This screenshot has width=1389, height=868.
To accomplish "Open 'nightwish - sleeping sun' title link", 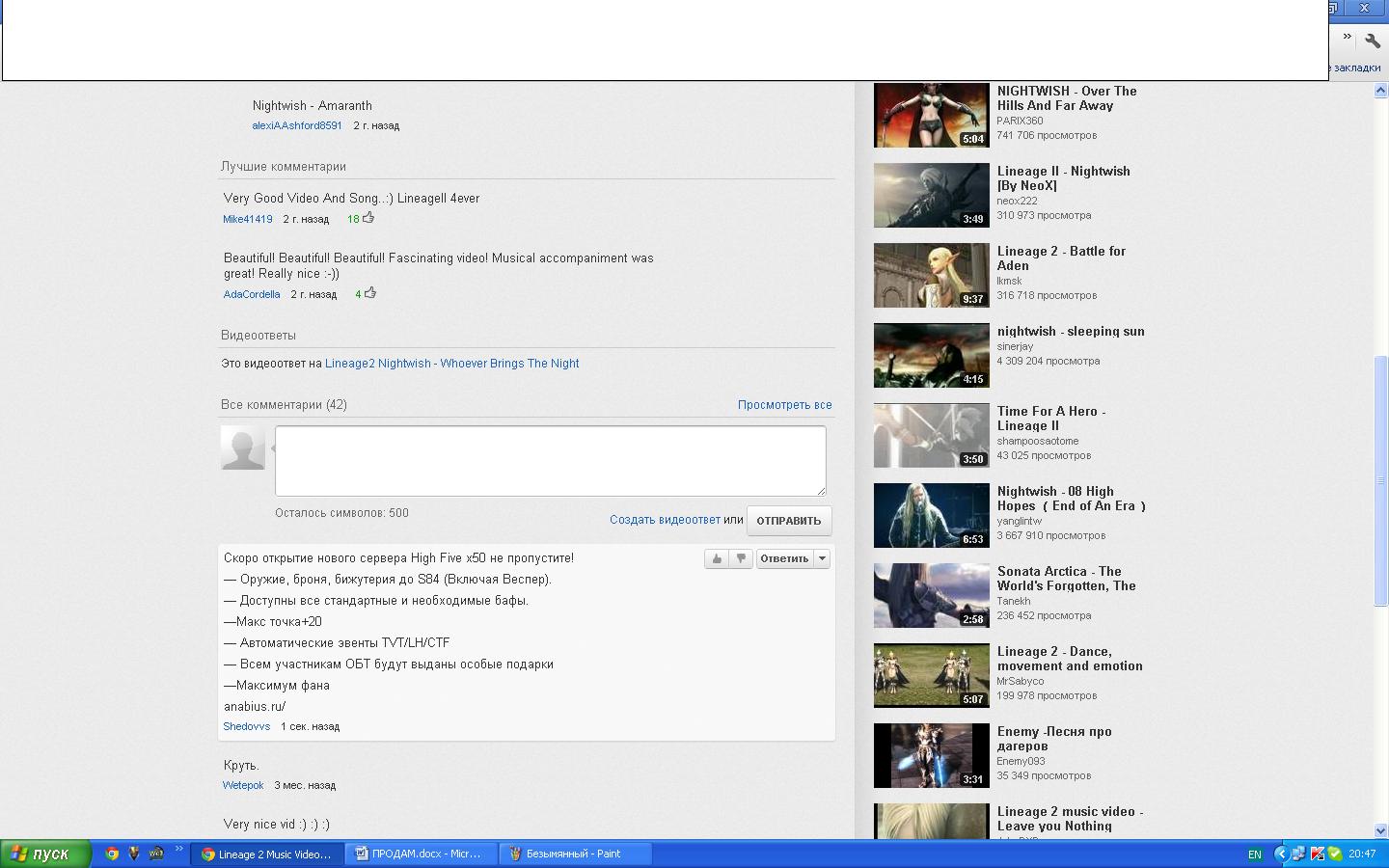I will tap(1071, 331).
